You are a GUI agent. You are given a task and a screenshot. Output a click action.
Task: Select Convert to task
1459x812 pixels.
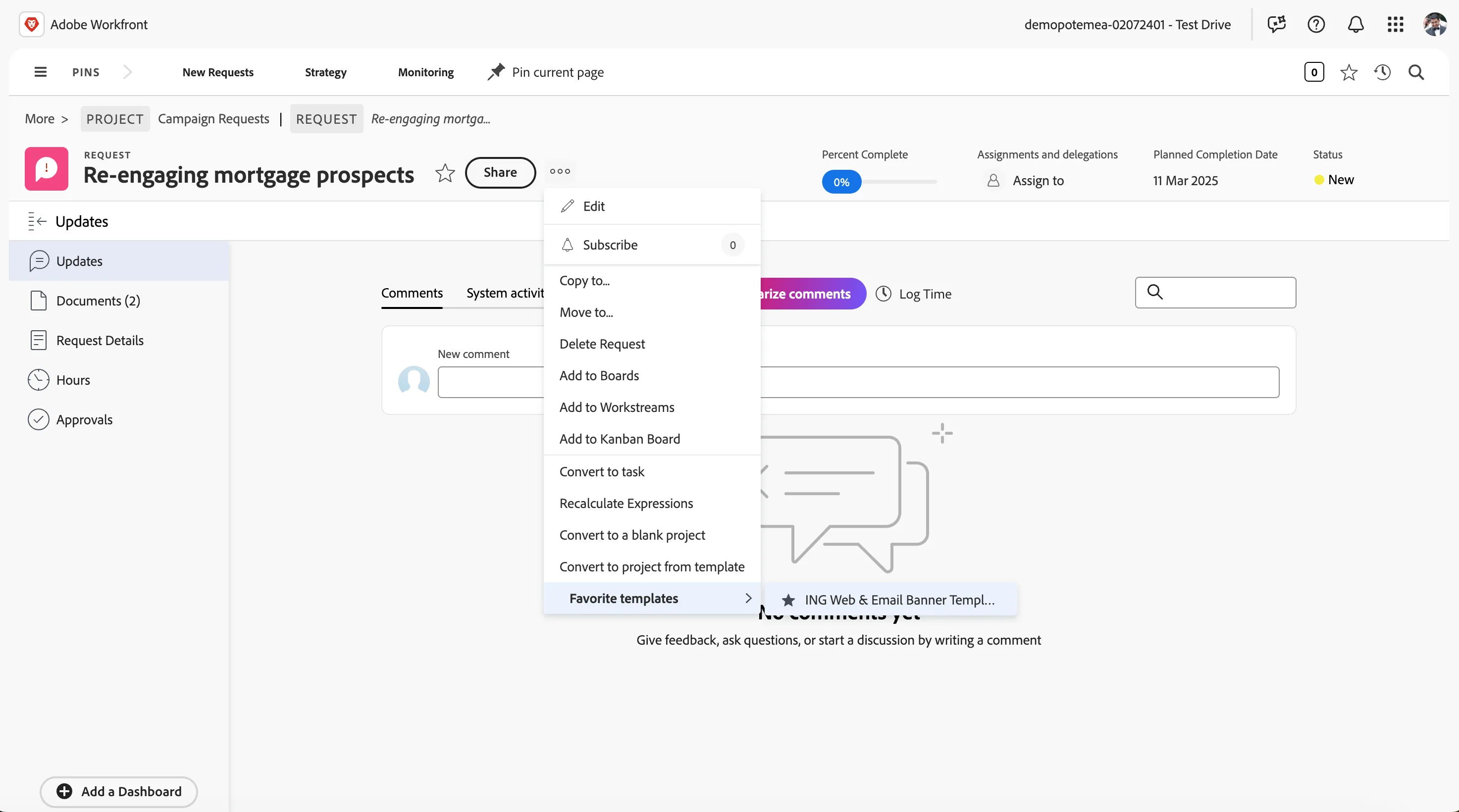(x=652, y=471)
